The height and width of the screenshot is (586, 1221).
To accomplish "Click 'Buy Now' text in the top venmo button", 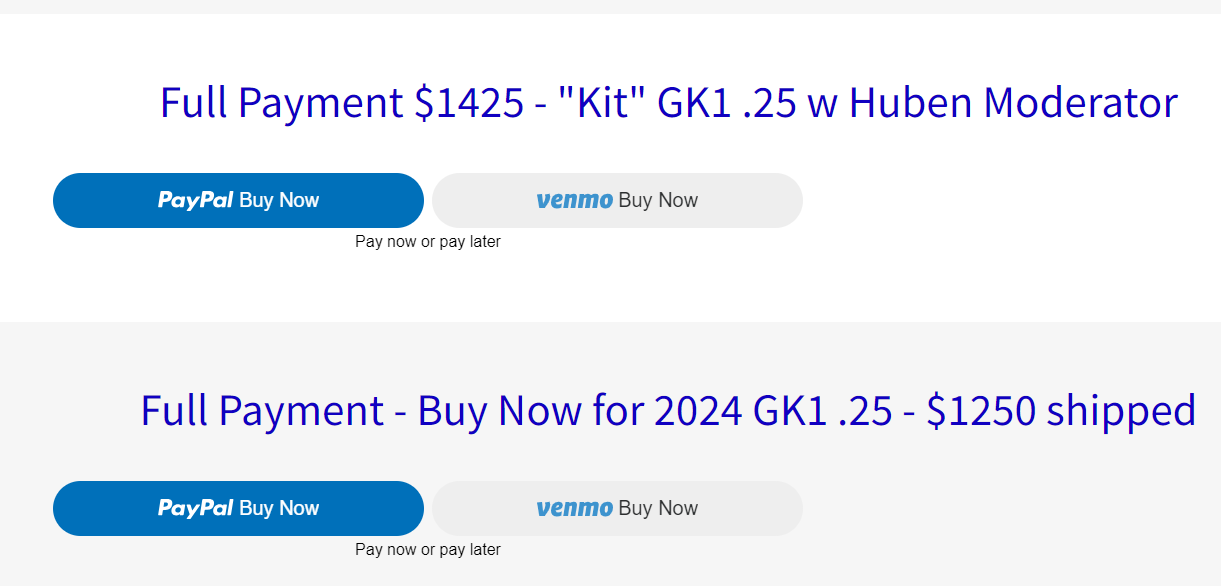I will pyautogui.click(x=658, y=200).
